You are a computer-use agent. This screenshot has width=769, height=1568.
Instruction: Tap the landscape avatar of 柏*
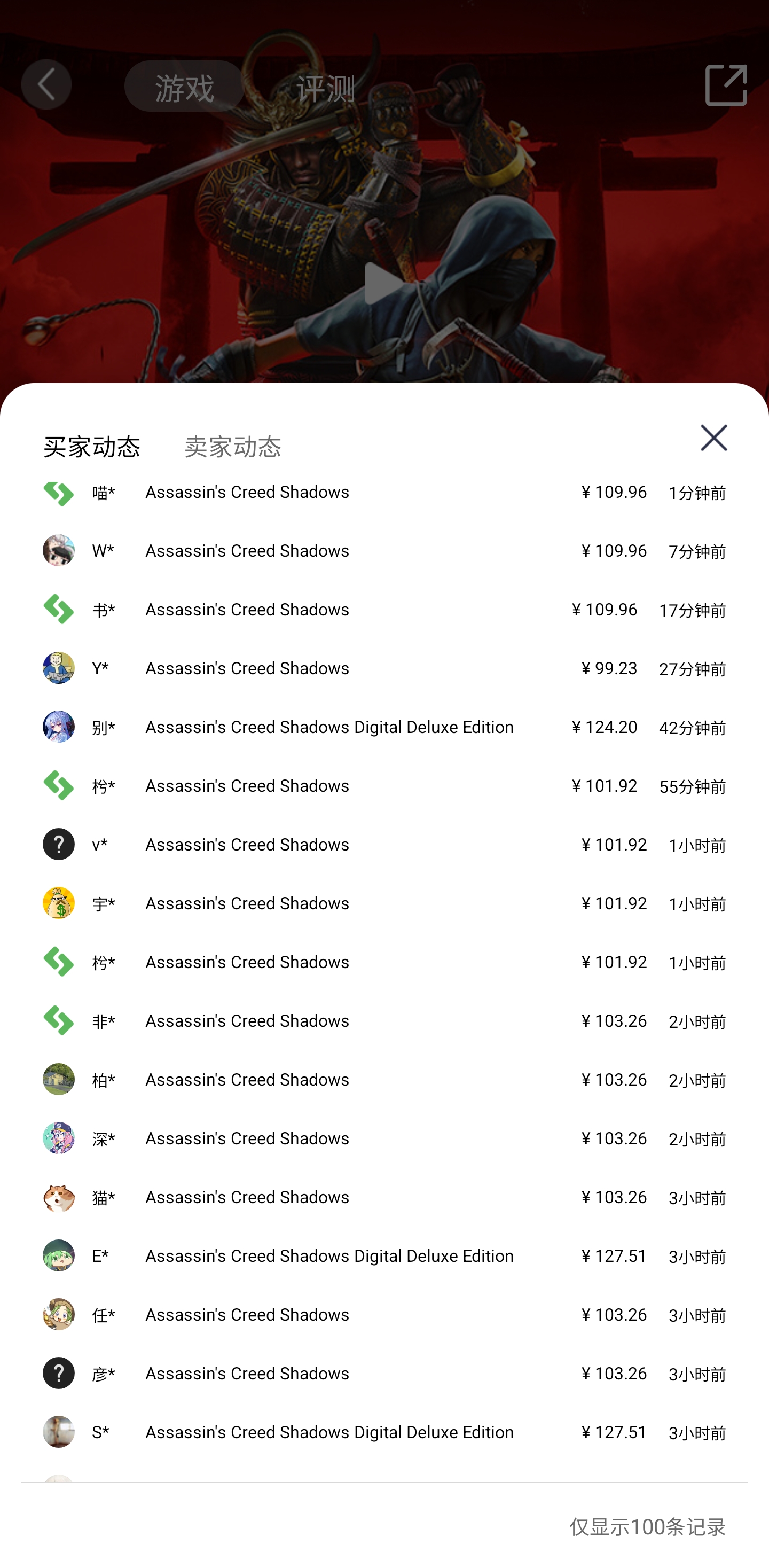click(x=58, y=1079)
